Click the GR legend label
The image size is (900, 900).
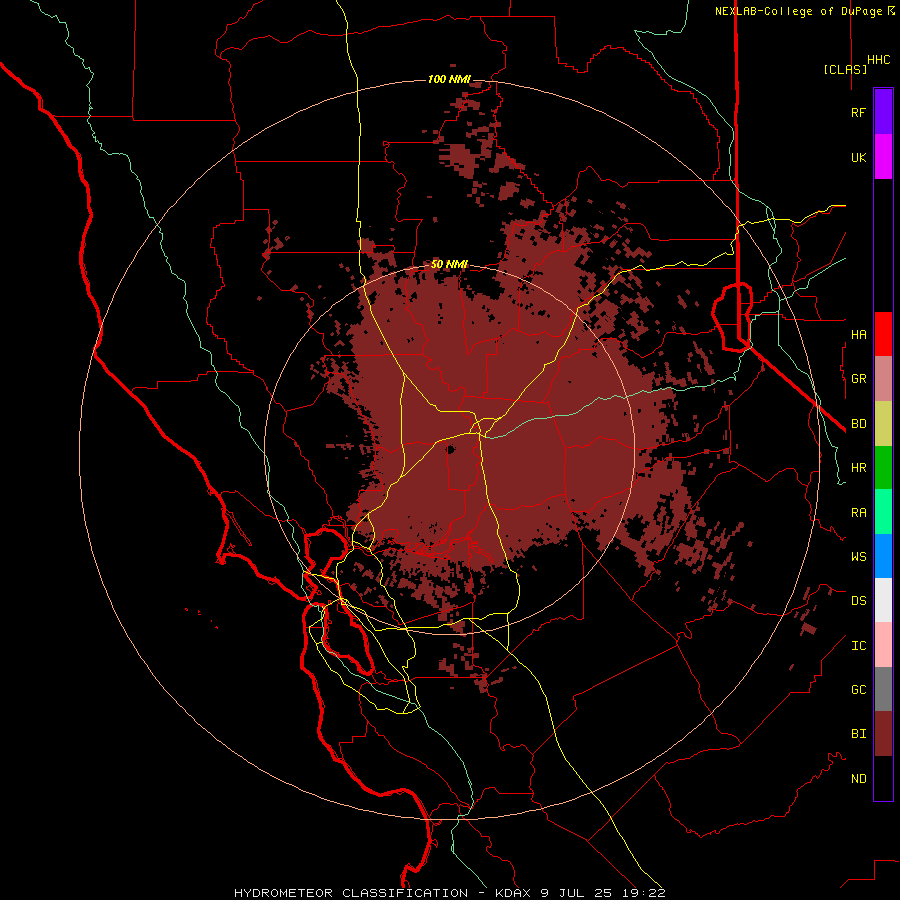[858, 379]
